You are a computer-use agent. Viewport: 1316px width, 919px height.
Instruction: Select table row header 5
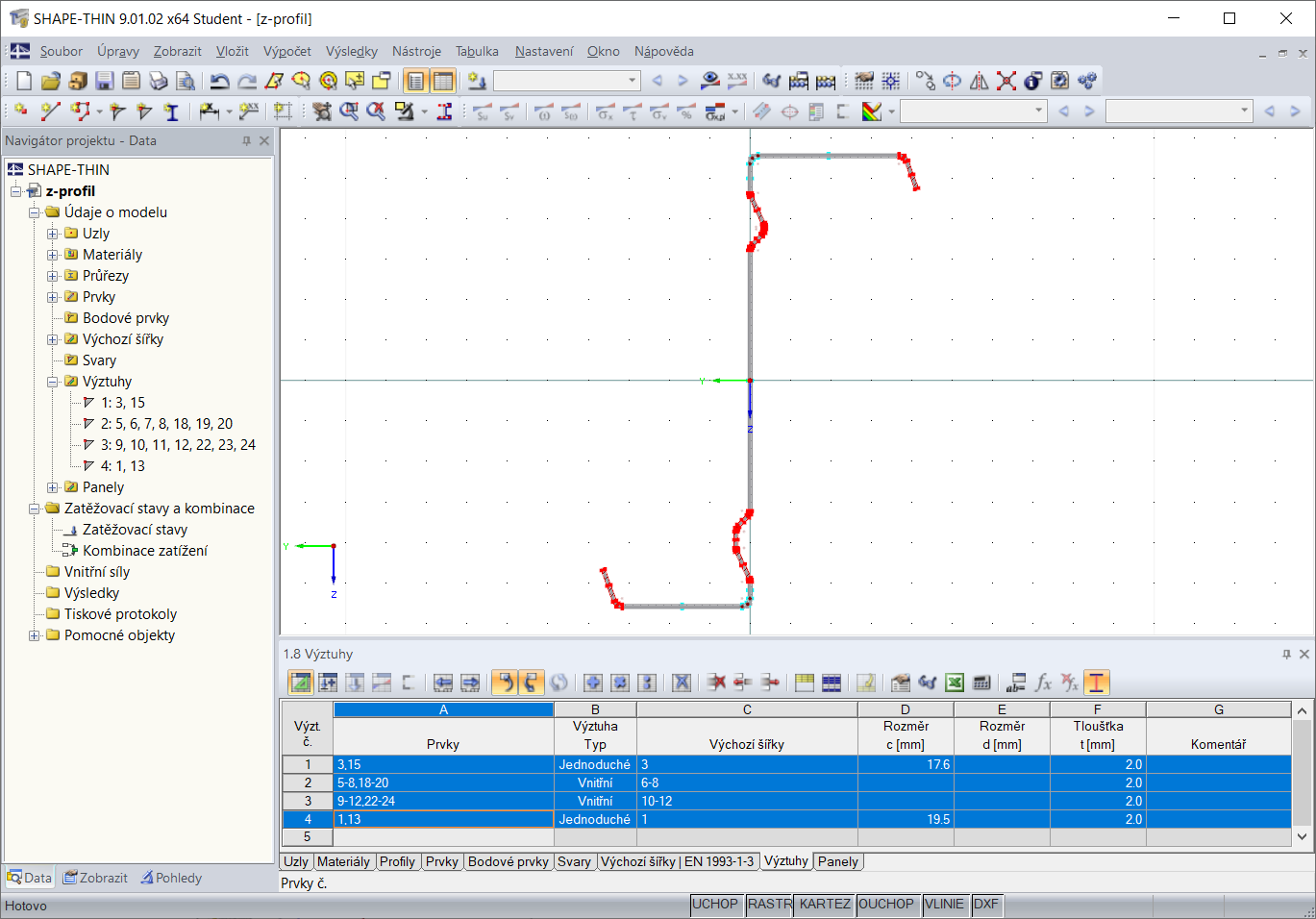(x=308, y=837)
